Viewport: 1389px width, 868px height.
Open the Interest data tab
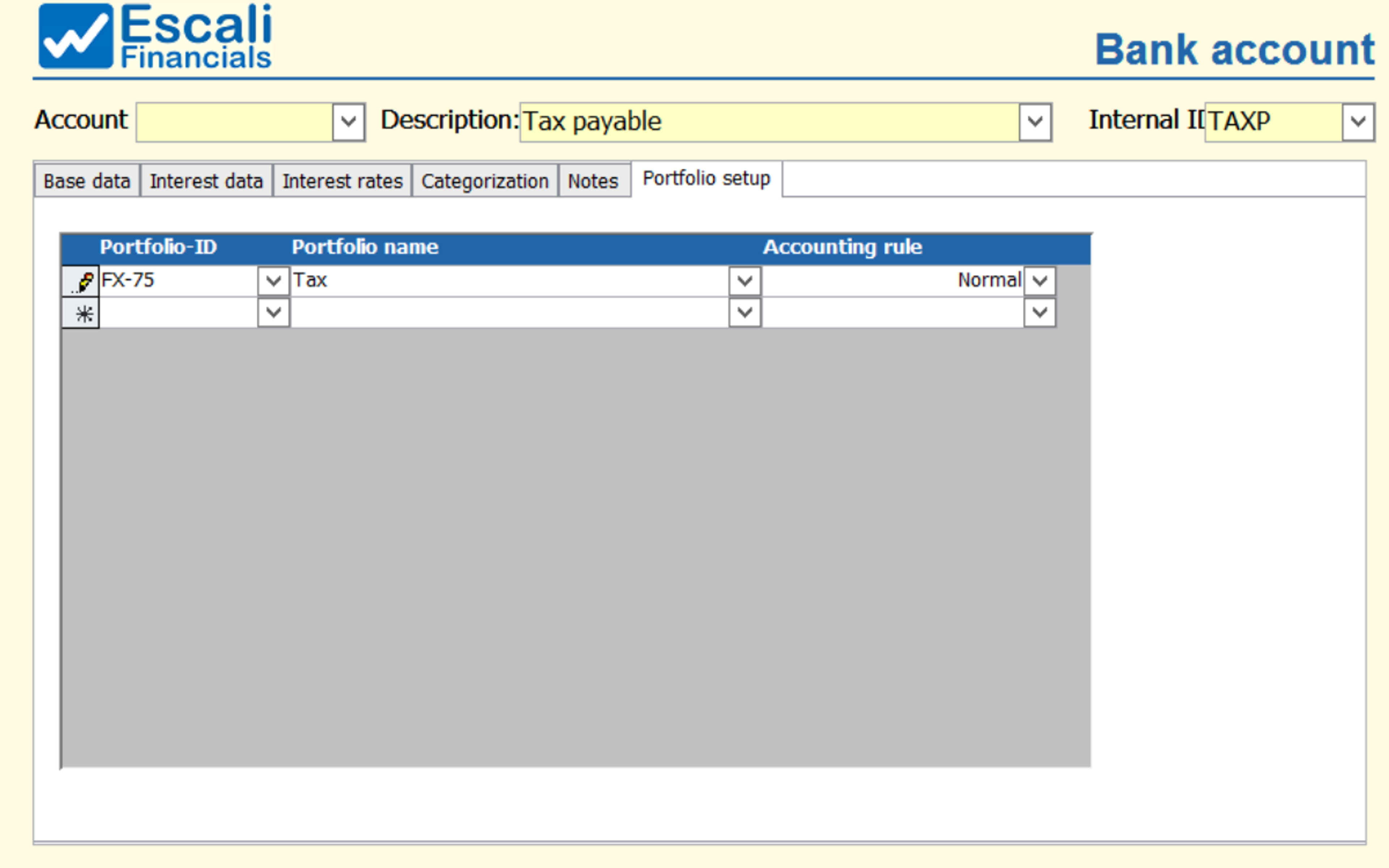click(x=206, y=182)
